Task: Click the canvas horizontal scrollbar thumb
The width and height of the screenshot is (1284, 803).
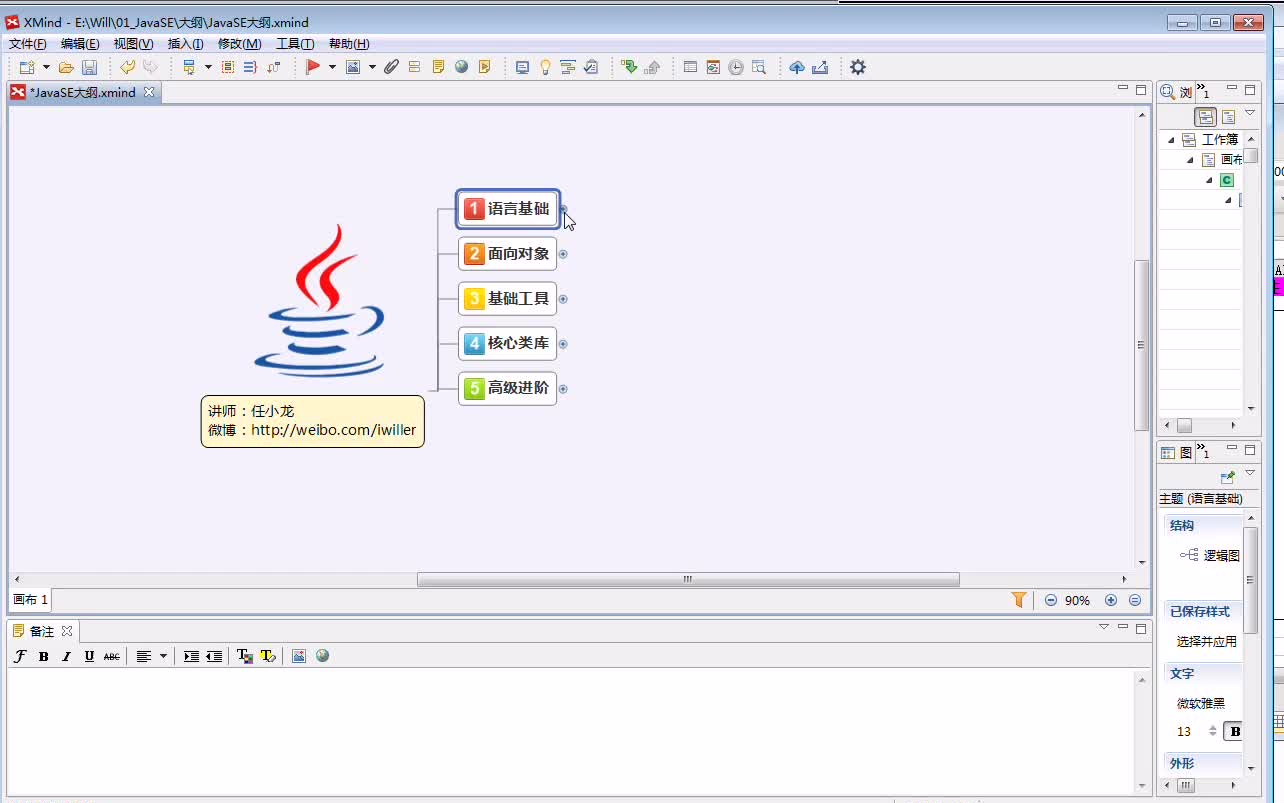Action: coord(688,579)
